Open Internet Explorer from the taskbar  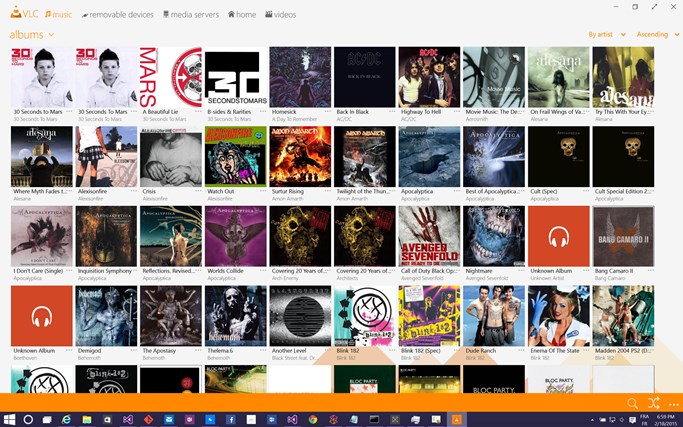tap(66, 420)
